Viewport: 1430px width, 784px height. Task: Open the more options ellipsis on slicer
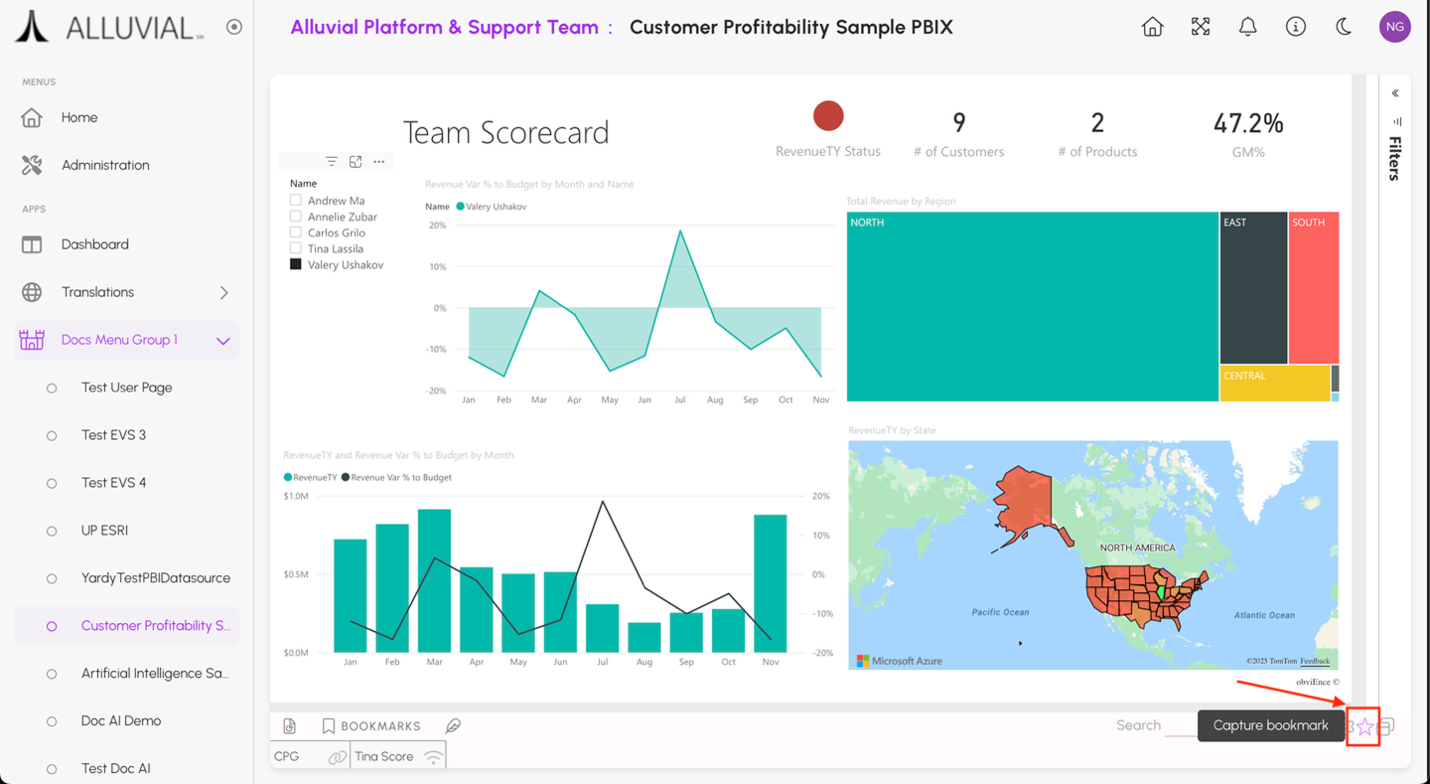pos(379,161)
